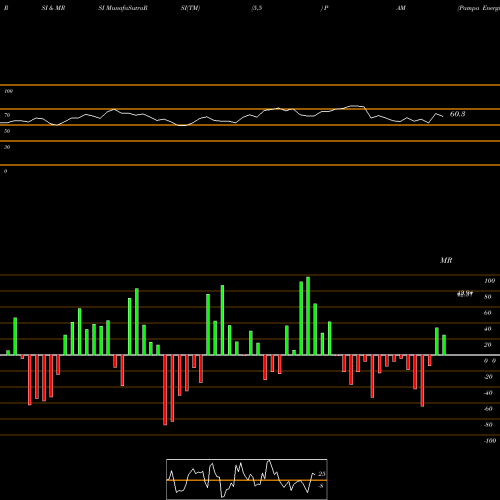Click the tallest green MR histogram bar
The width and height of the screenshot is (500, 500).
308,316
